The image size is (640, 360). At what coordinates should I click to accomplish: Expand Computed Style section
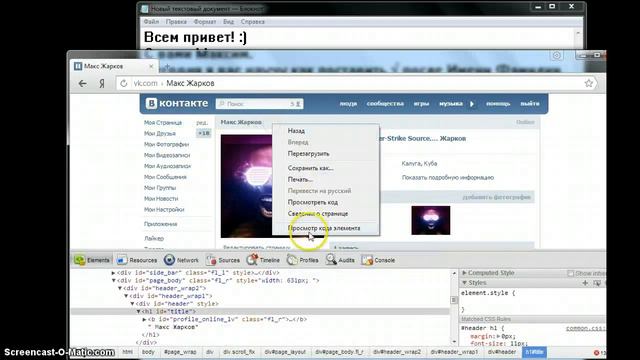pyautogui.click(x=464, y=273)
